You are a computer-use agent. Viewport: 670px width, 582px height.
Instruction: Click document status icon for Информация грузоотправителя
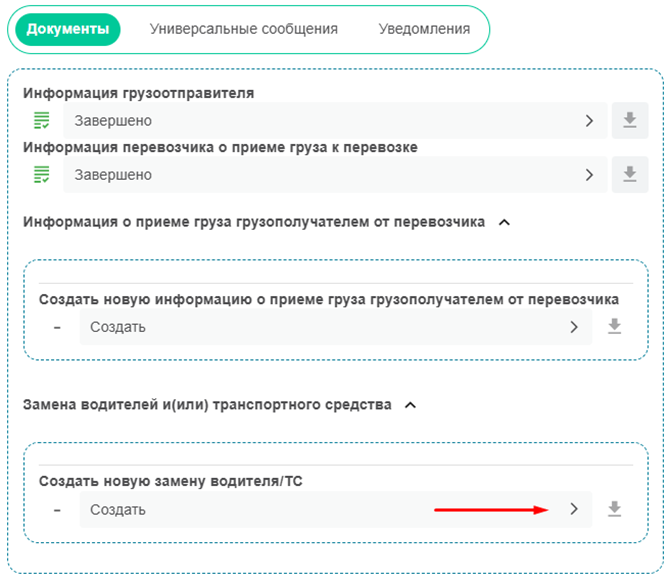[x=42, y=121]
